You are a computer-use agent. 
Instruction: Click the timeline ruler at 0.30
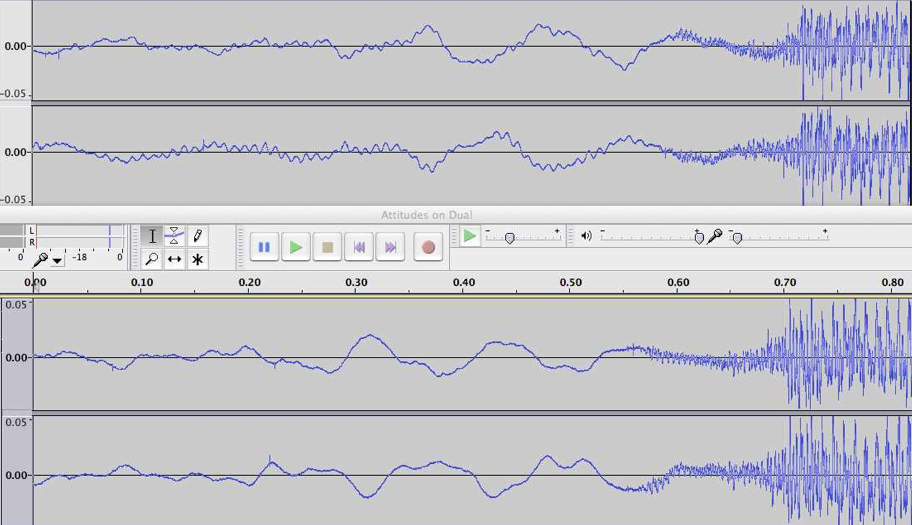[357, 283]
